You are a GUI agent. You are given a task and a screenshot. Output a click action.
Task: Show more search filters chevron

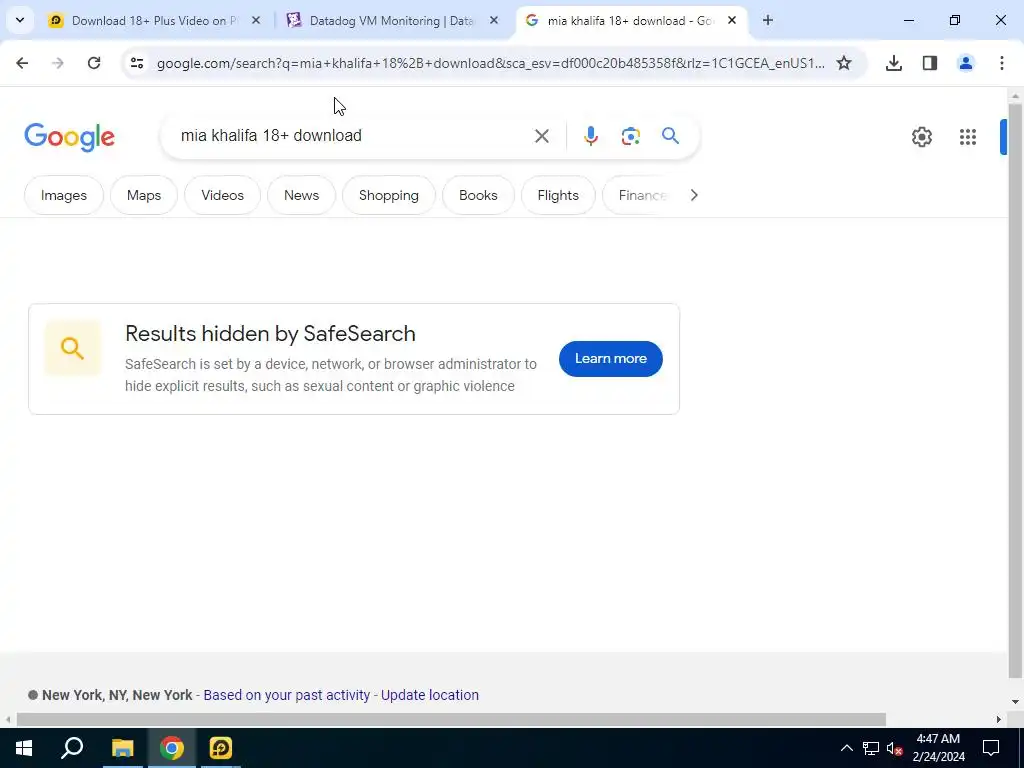694,195
